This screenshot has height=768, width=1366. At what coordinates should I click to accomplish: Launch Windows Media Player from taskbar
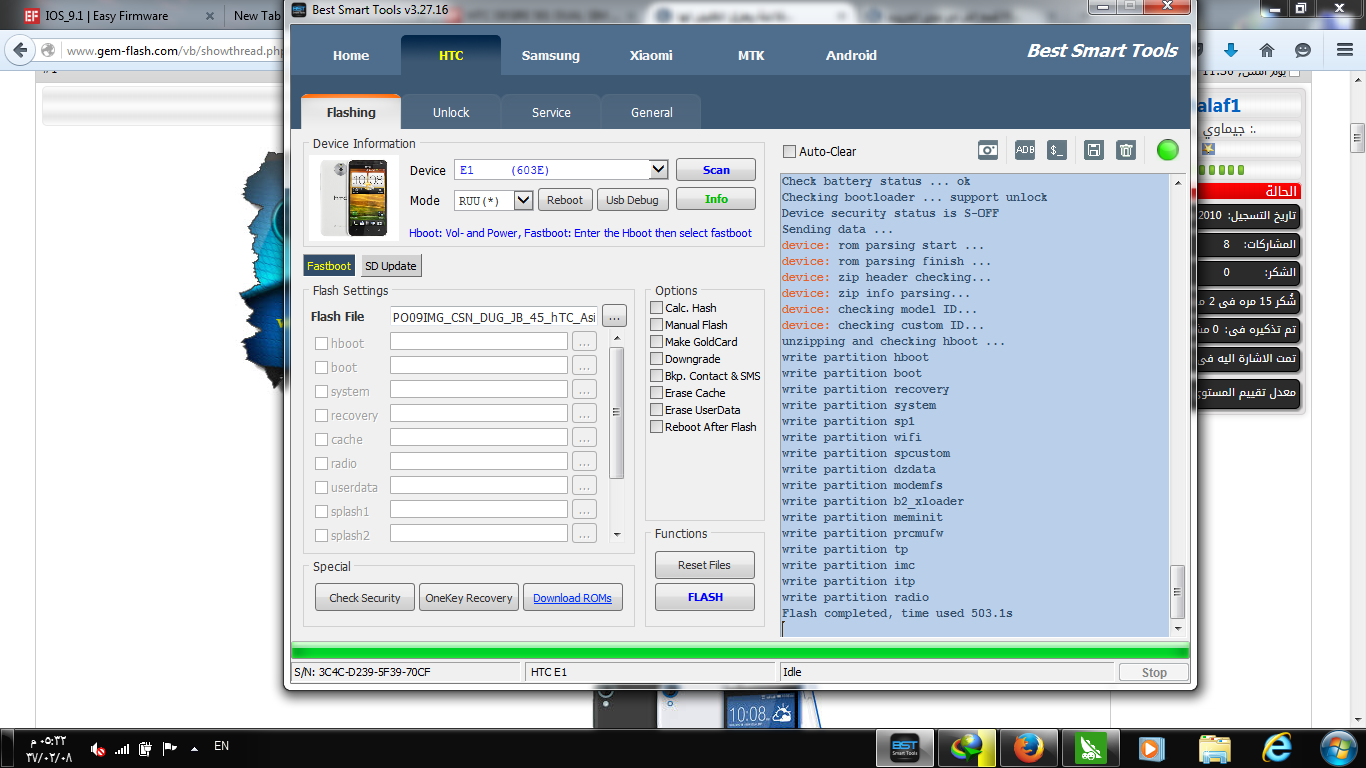1152,748
